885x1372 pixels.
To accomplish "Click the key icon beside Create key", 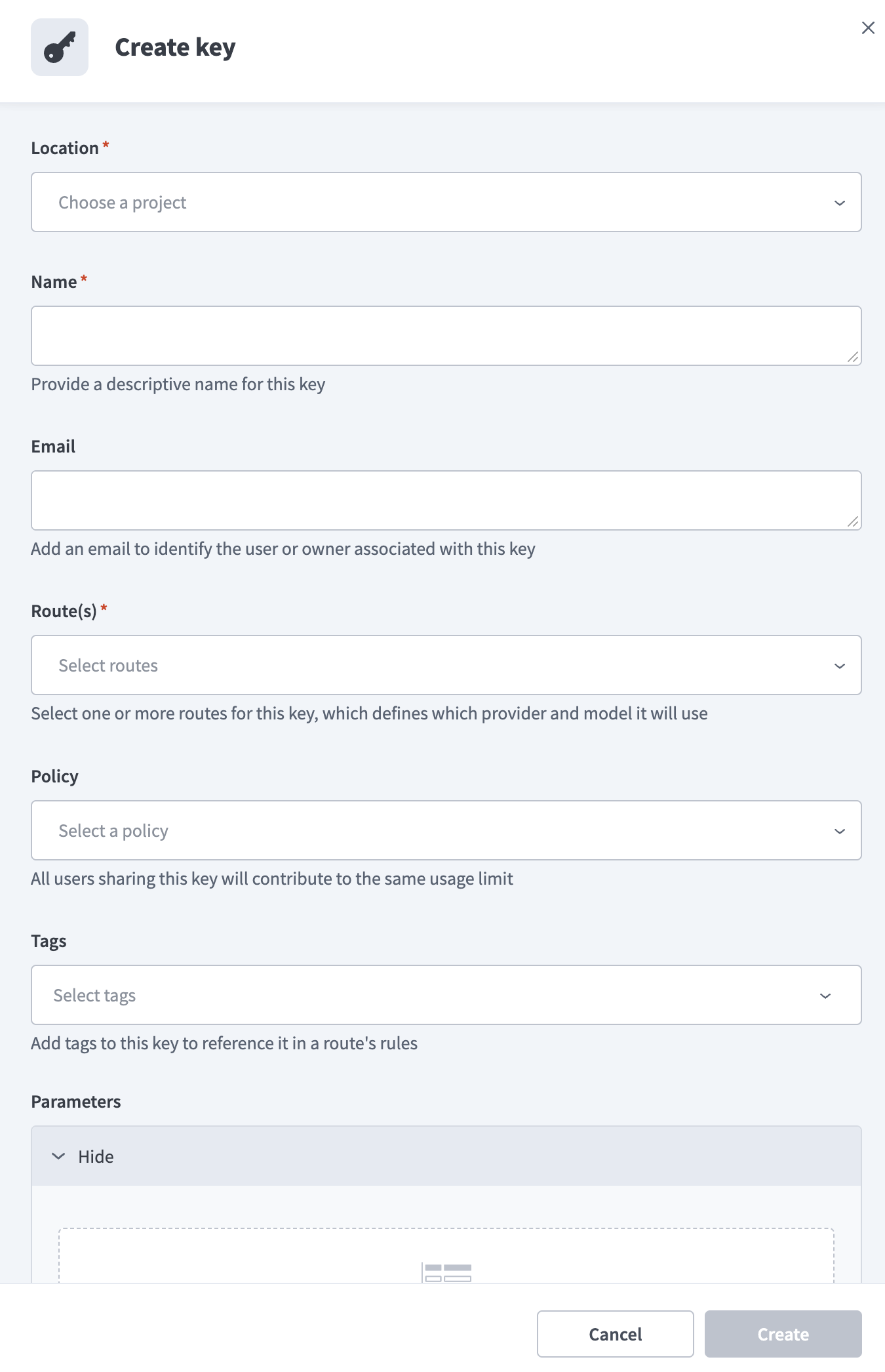I will tap(60, 47).
